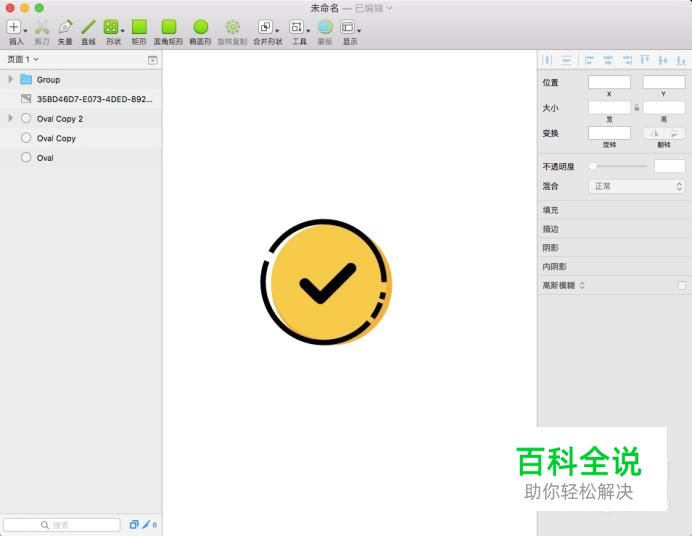Click the Mask (蒙板) toolbar icon
This screenshot has width=692, height=536.
tap(325, 27)
